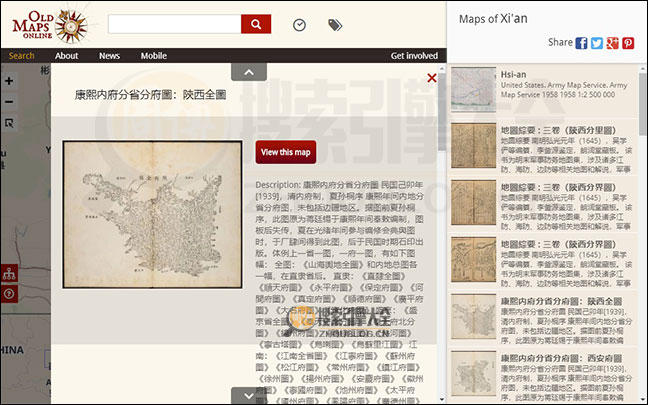
Task: Click the Maps of Xi'an heading
Action: pyautogui.click(x=493, y=19)
